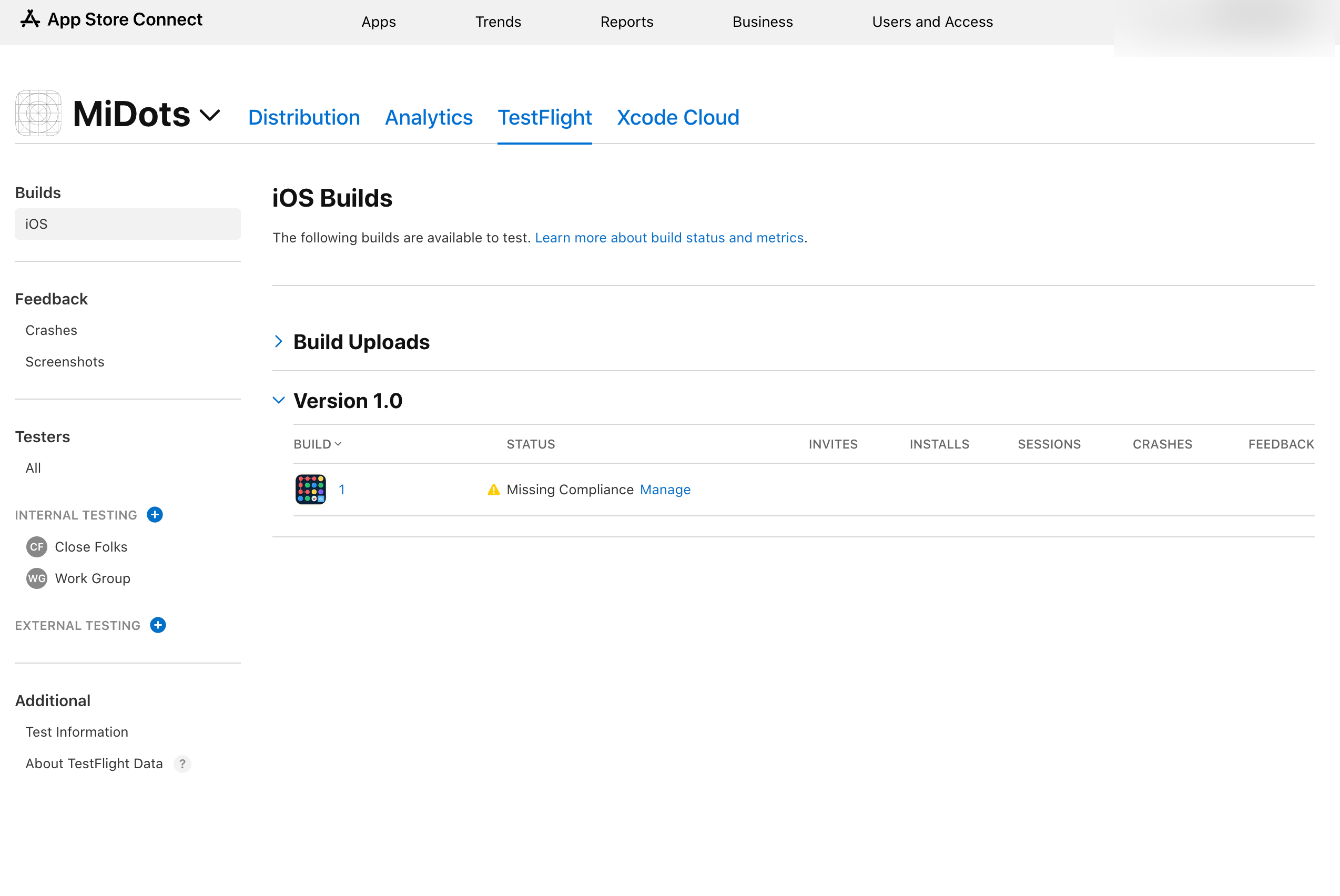Collapse the Version 1.0 section
This screenshot has width=1340, height=896.
pos(279,401)
